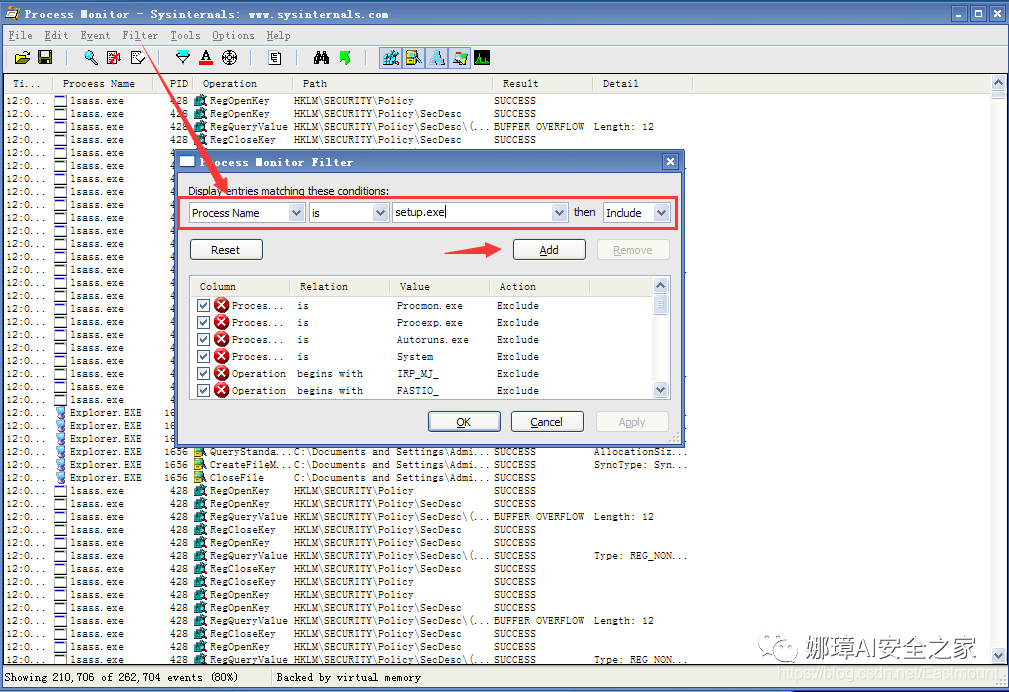
Task: Toggle Show Registry Activity icon
Action: tap(390, 58)
